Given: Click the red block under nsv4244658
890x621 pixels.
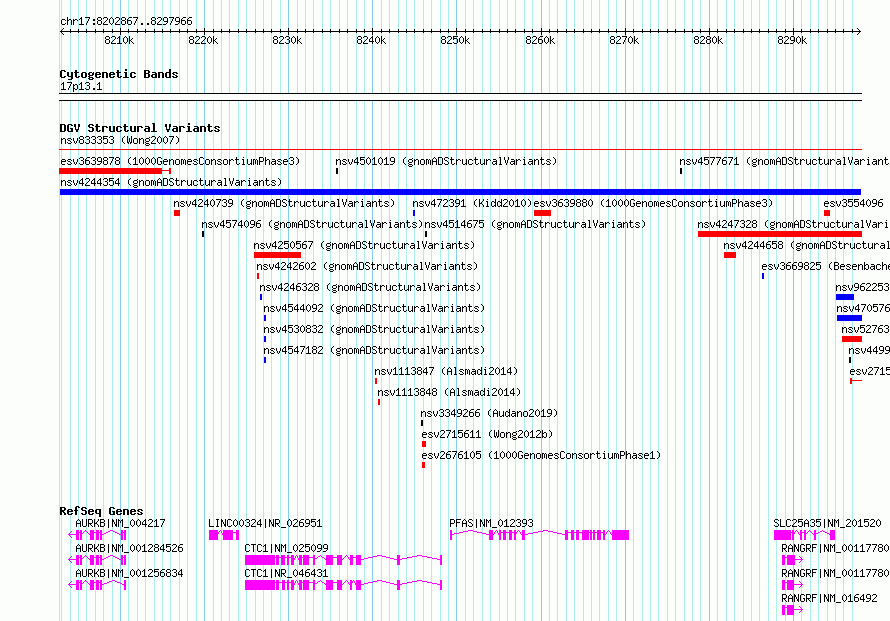Looking at the screenshot, I should [730, 255].
